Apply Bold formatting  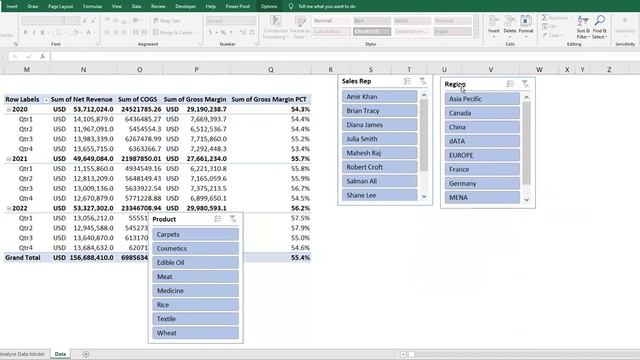pyautogui.click(x=25, y=32)
